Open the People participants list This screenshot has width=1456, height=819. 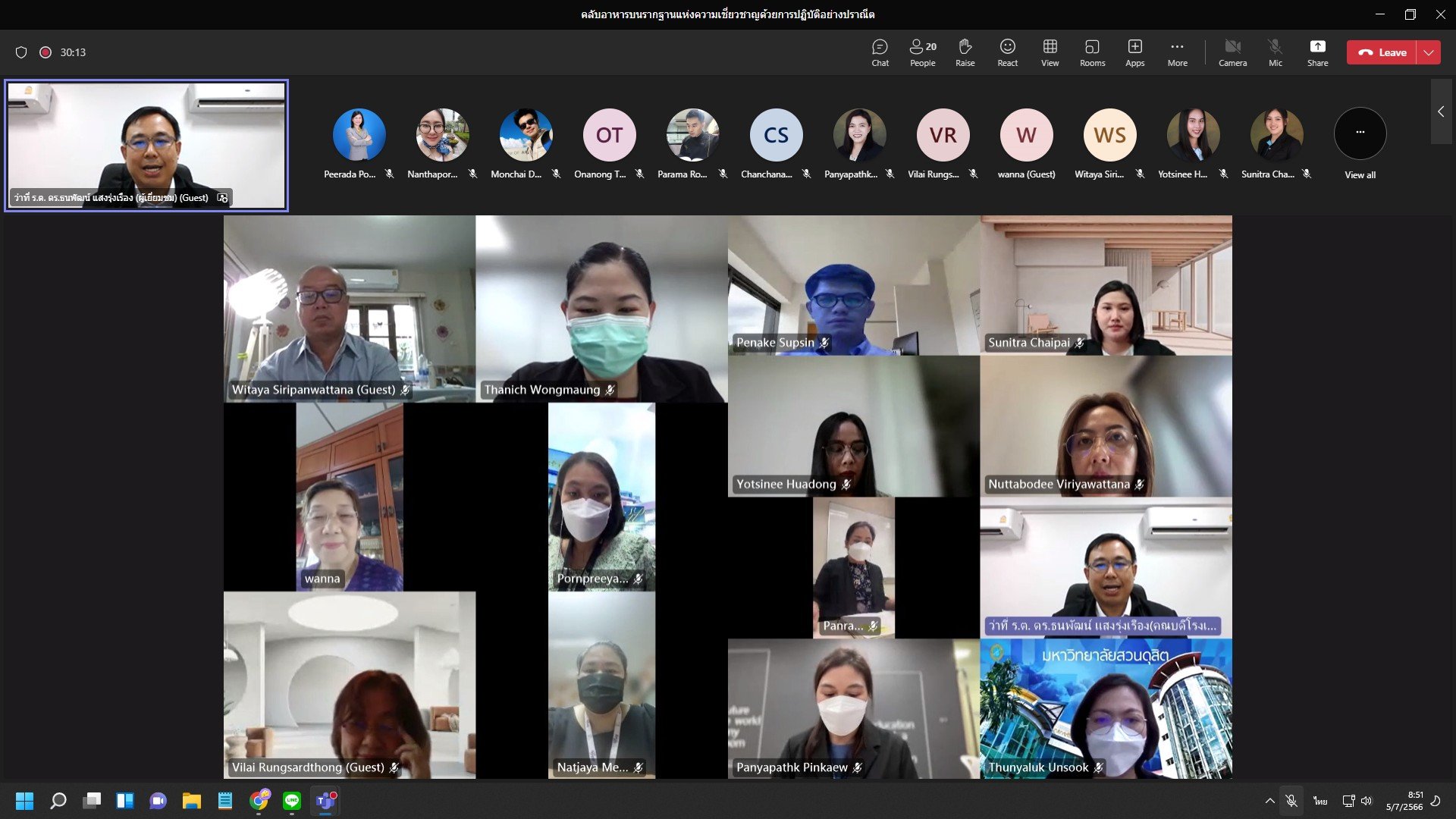[x=922, y=52]
